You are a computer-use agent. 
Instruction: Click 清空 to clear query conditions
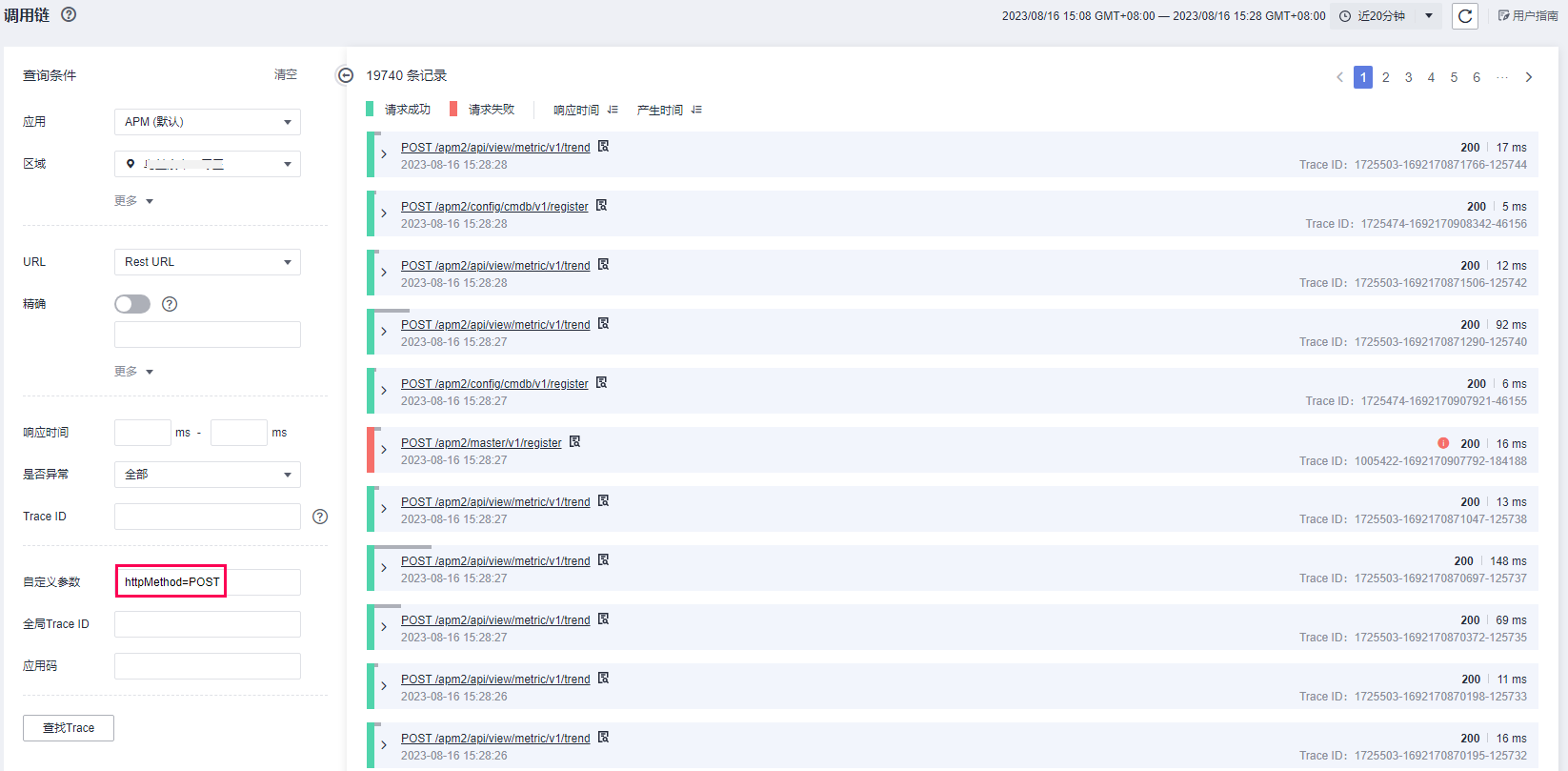(x=286, y=74)
